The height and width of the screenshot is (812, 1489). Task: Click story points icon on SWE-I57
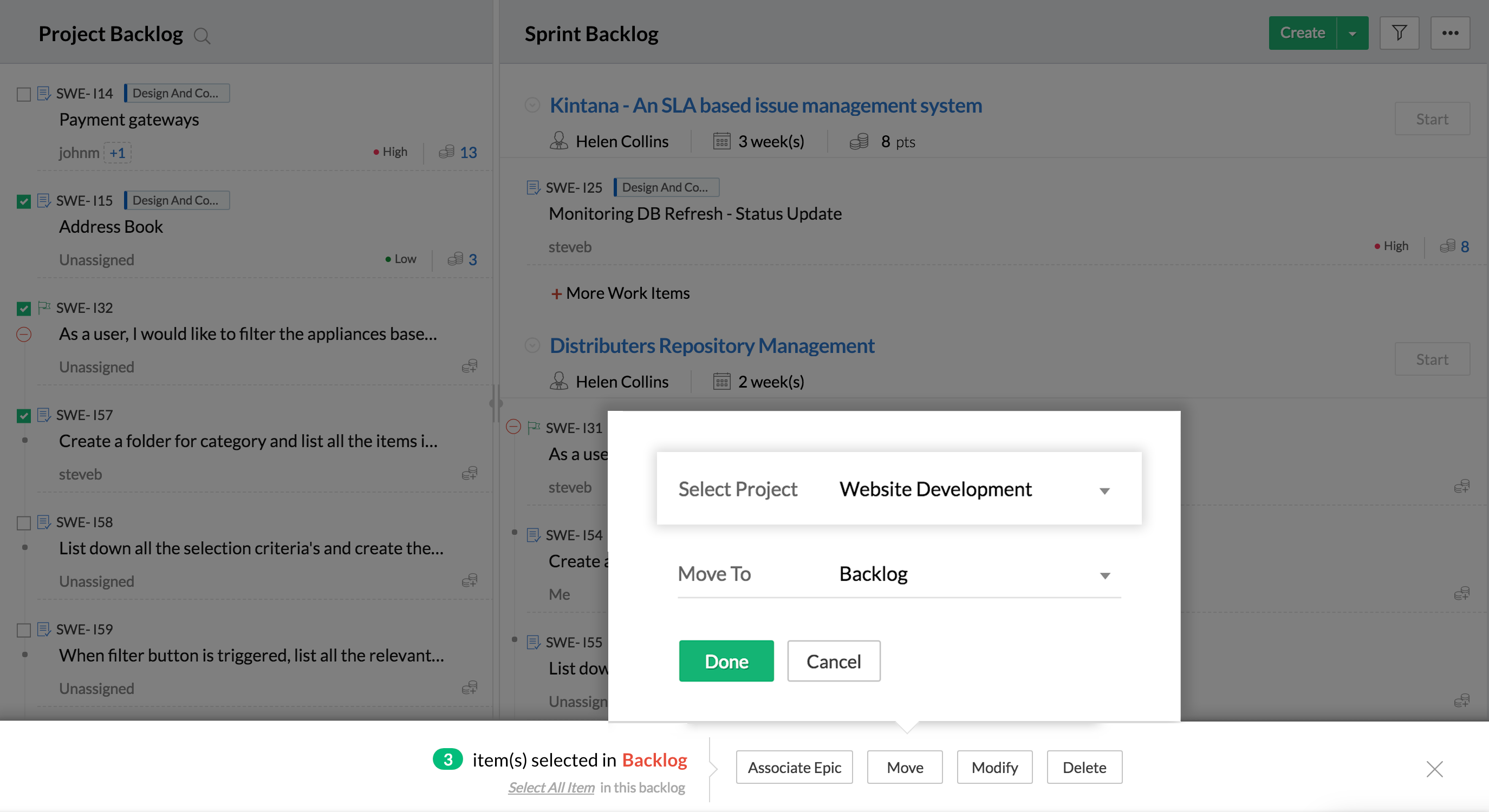coord(470,474)
